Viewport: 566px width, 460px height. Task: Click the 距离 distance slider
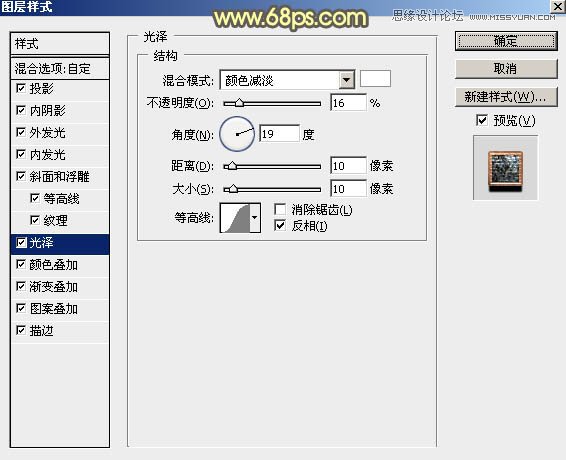pyautogui.click(x=272, y=166)
